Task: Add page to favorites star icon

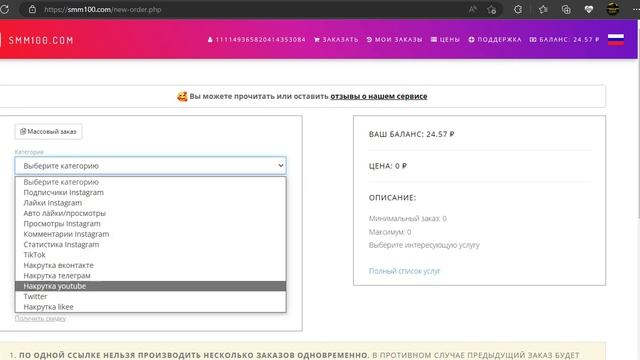Action: click(491, 9)
